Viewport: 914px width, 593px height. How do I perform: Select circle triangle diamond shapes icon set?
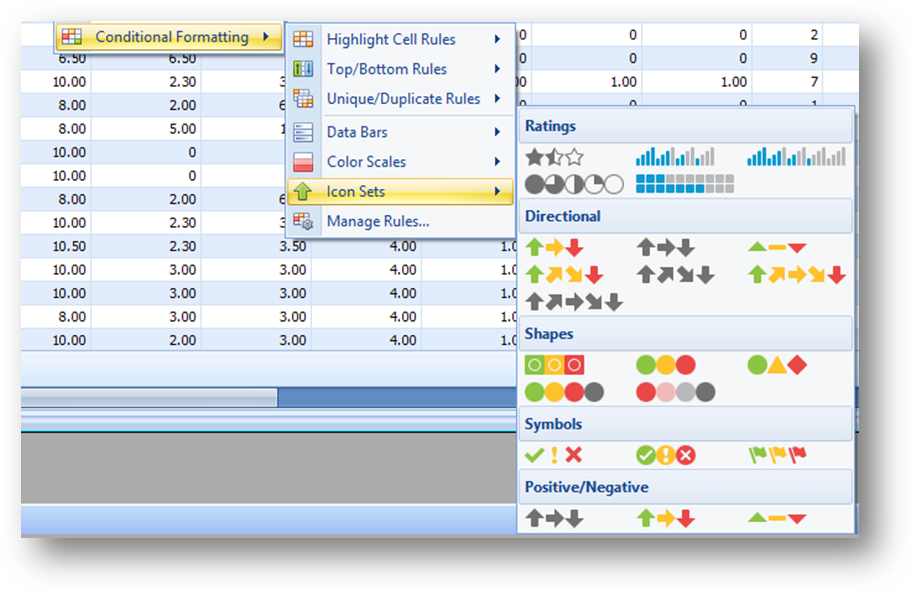778,365
